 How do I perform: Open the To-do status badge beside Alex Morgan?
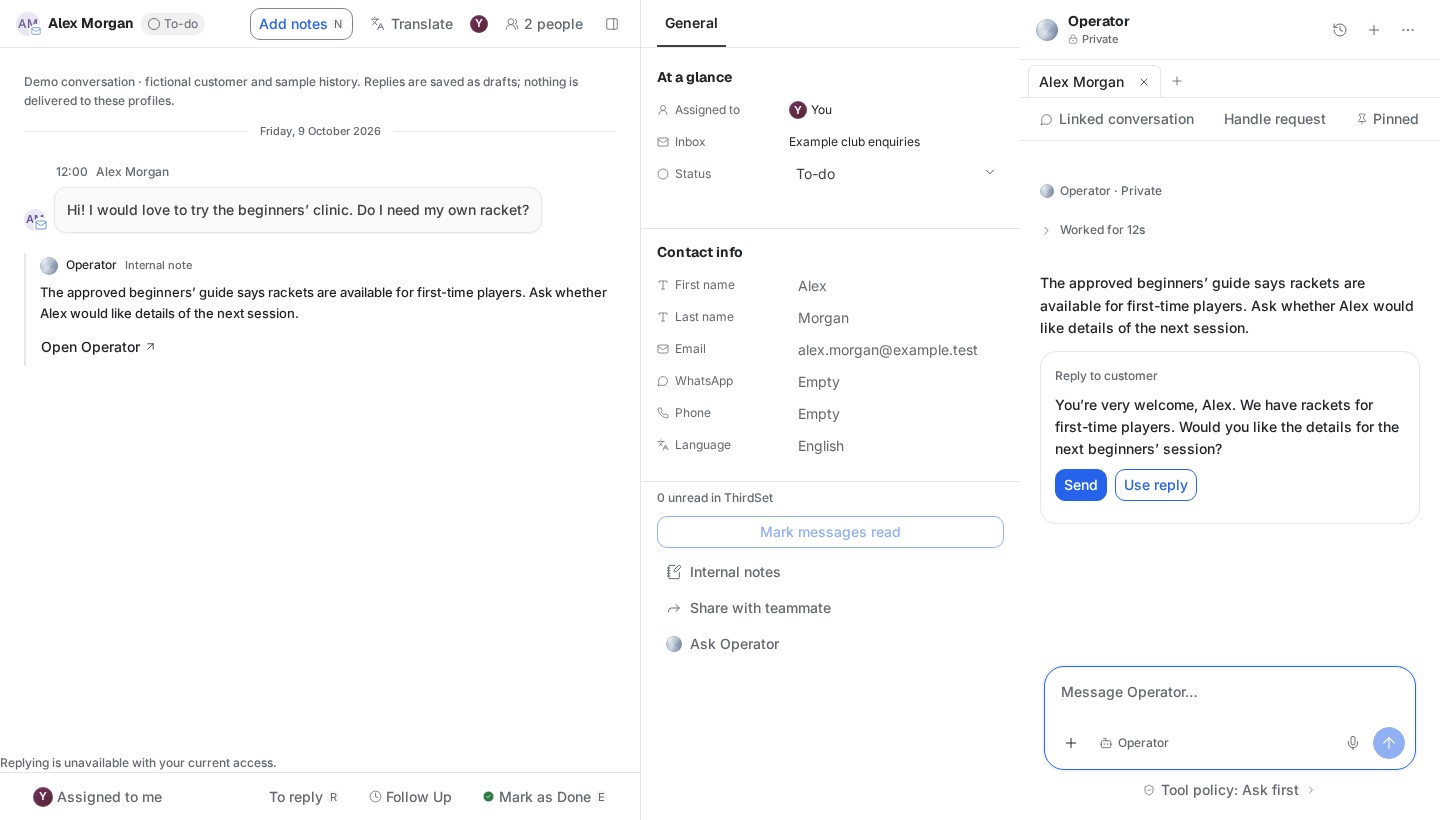pyautogui.click(x=173, y=24)
